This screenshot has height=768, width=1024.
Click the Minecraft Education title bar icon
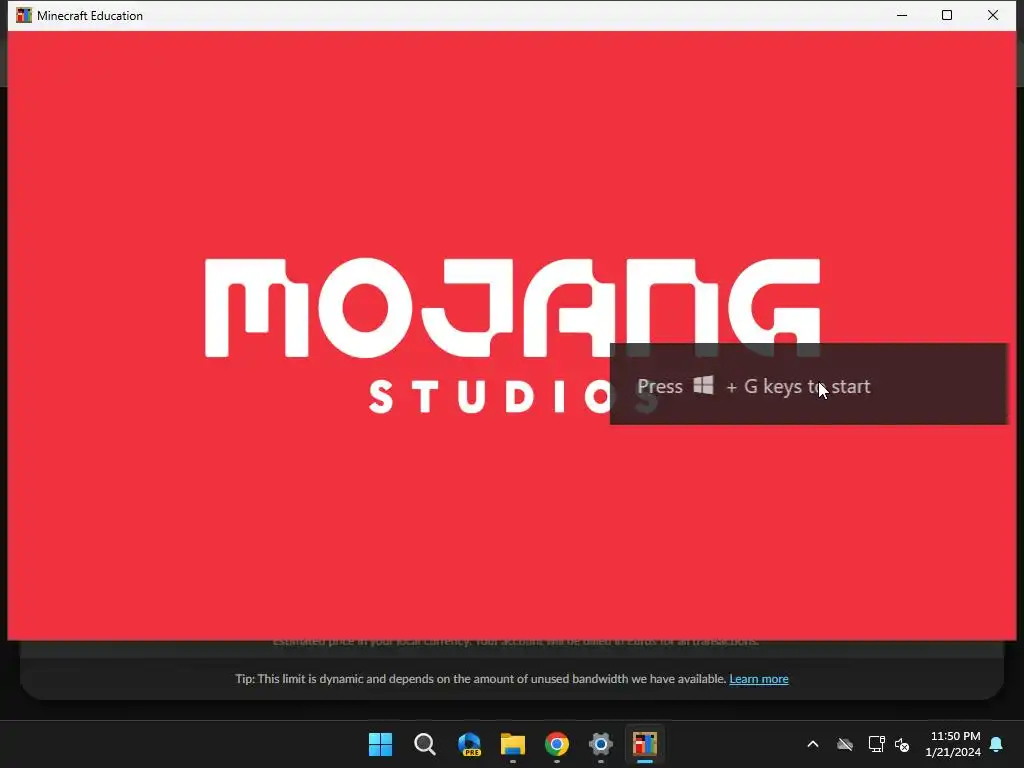pos(24,15)
